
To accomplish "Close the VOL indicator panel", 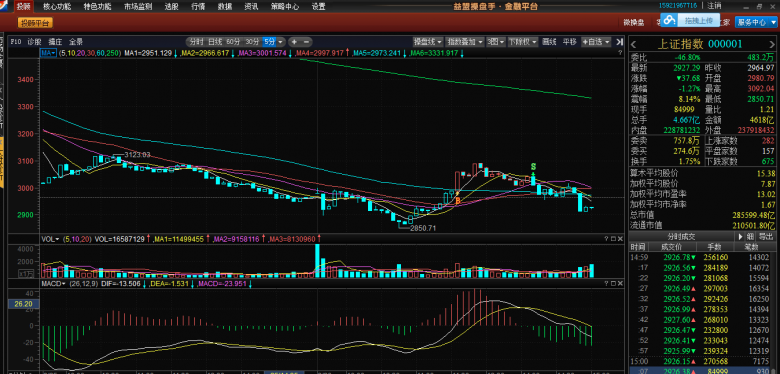I will coord(620,239).
